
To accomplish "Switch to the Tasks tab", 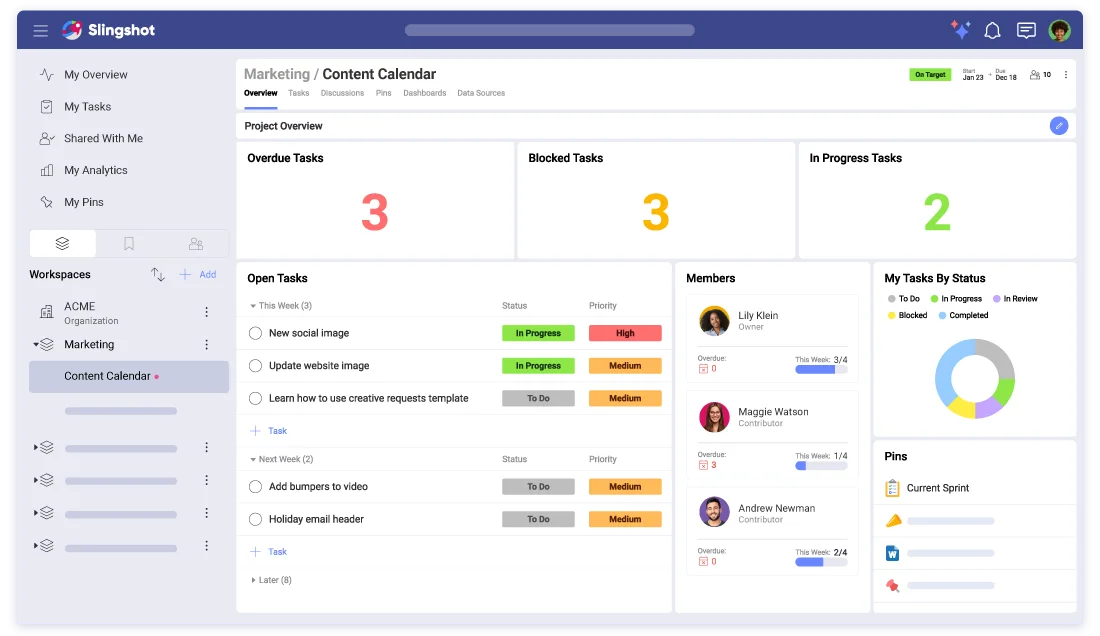I will click(x=299, y=93).
